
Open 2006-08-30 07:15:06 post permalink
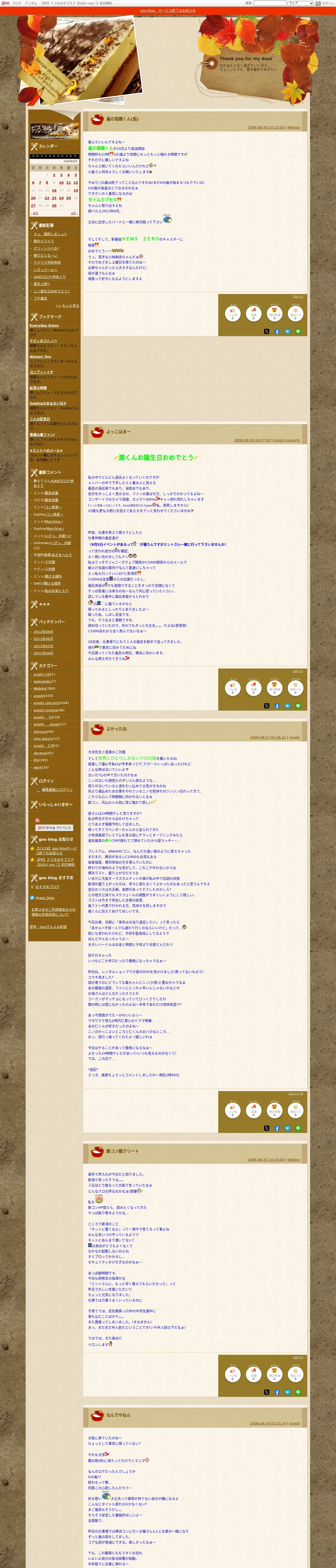point(265,128)
